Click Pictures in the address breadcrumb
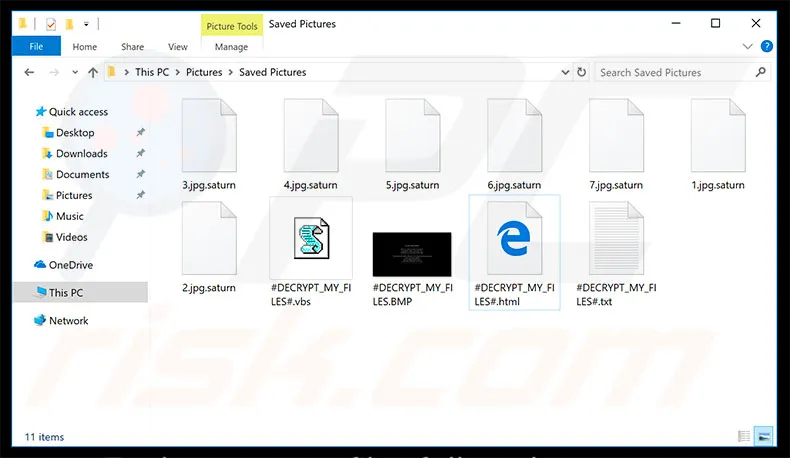 (204, 72)
